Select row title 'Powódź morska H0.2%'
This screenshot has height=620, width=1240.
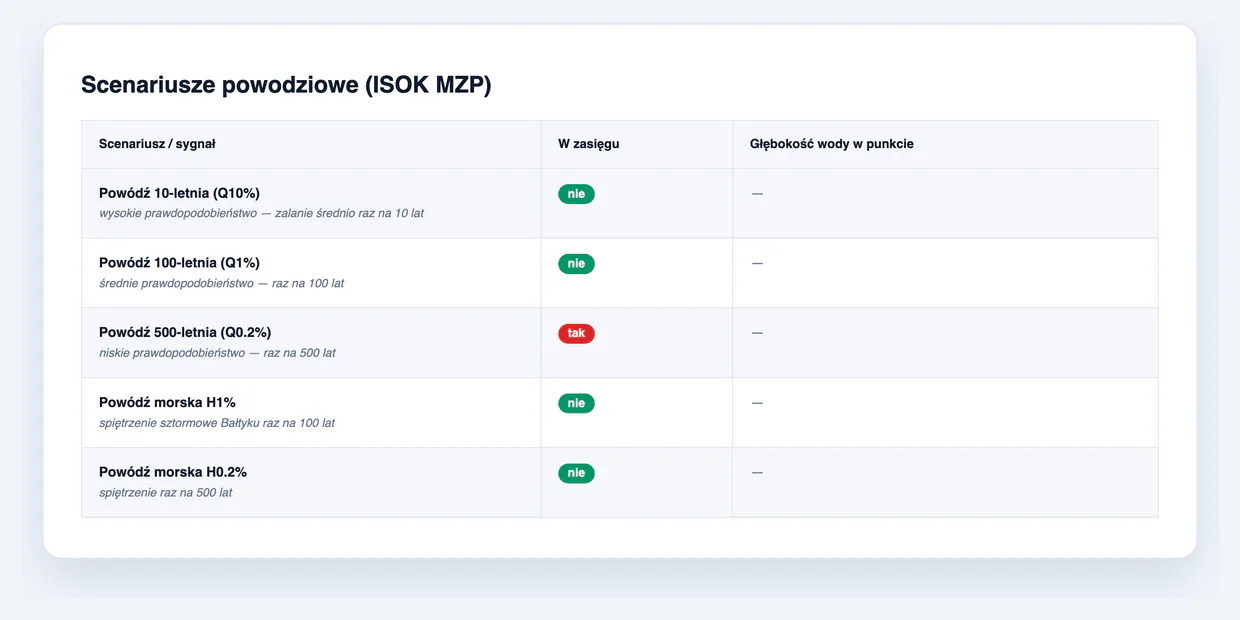[x=173, y=472]
